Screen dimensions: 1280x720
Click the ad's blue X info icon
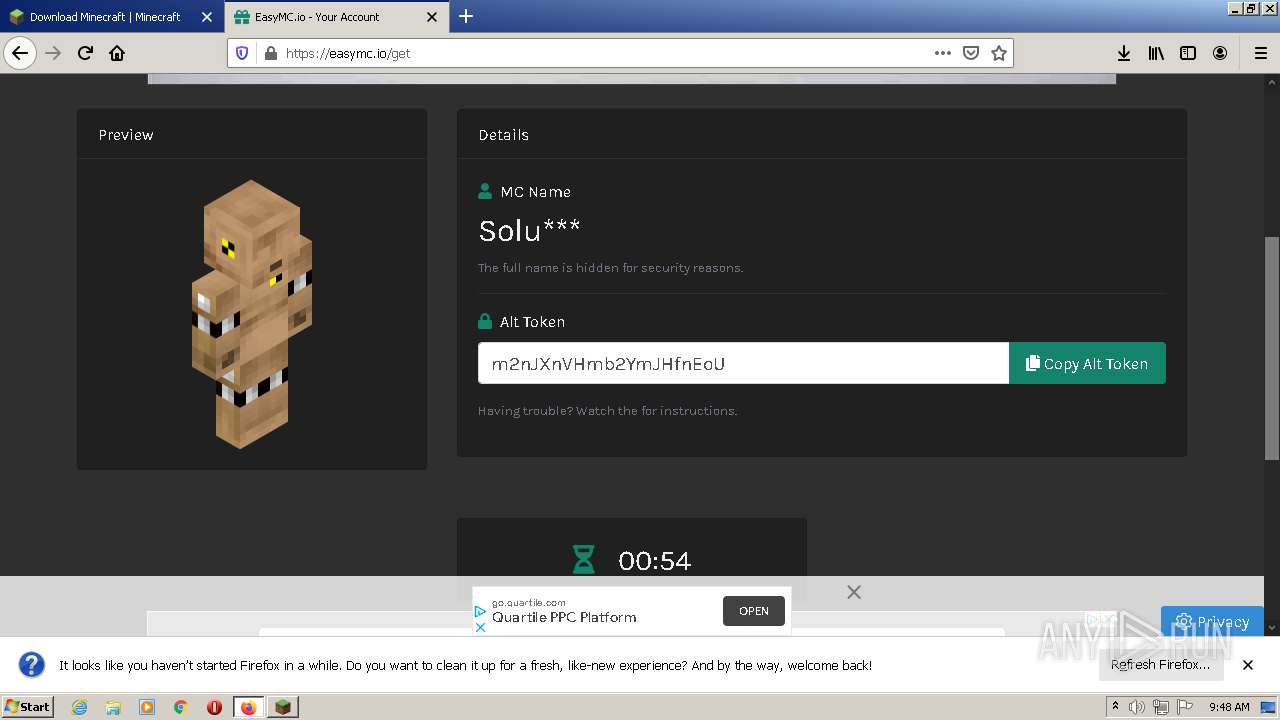click(480, 627)
